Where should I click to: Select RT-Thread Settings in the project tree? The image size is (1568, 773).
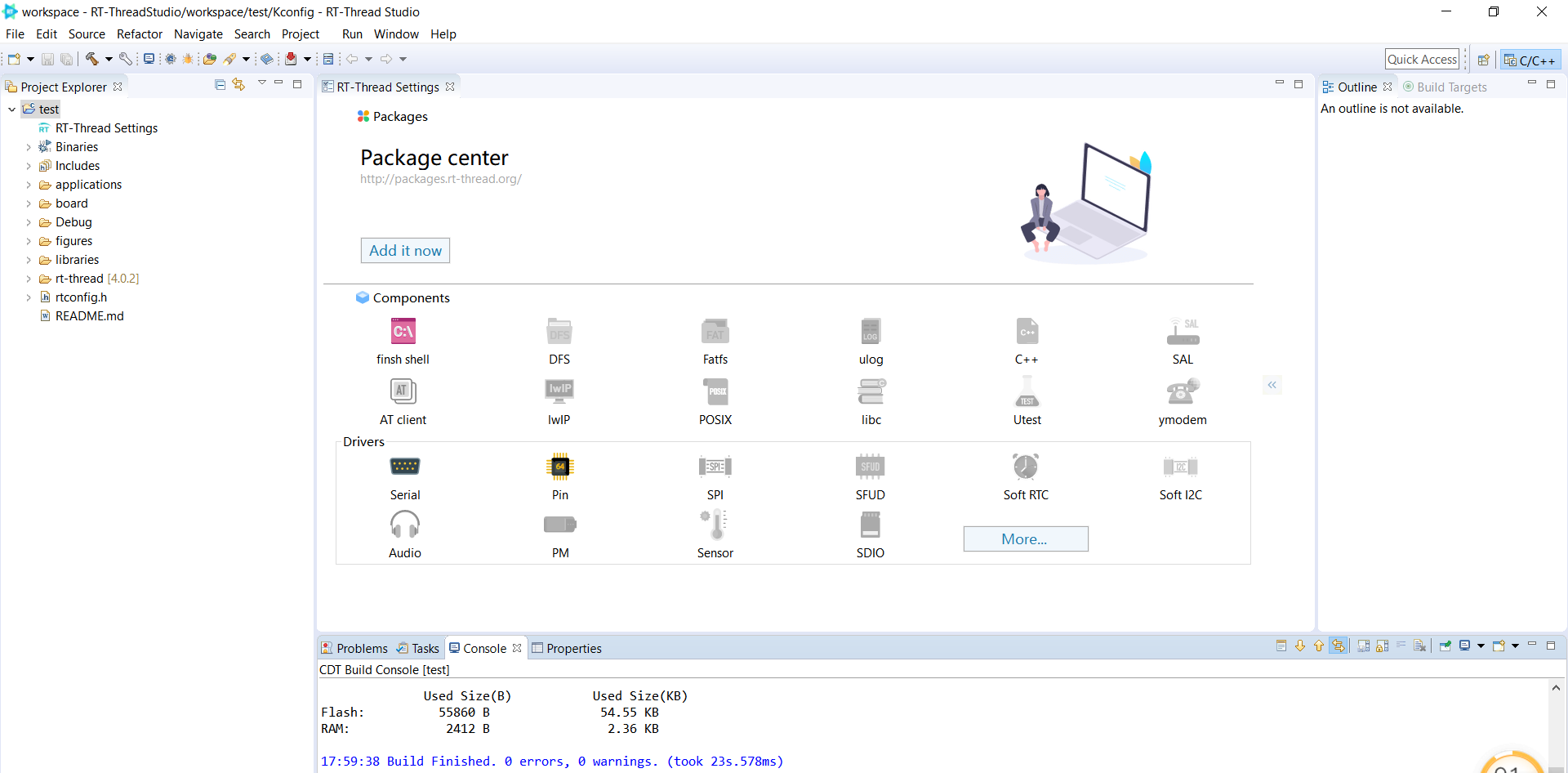click(x=106, y=128)
